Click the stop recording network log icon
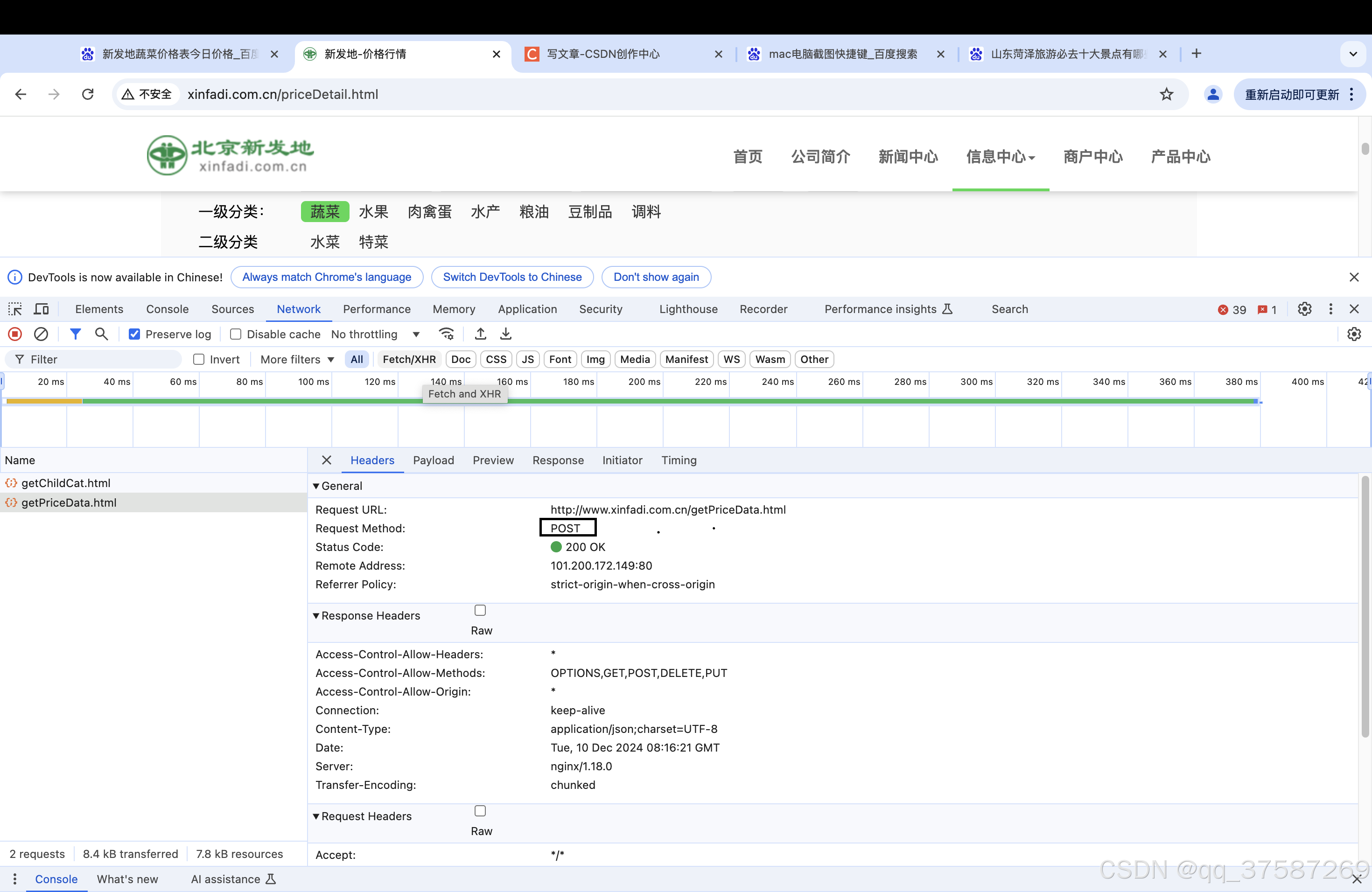This screenshot has height=892, width=1372. pyautogui.click(x=15, y=334)
